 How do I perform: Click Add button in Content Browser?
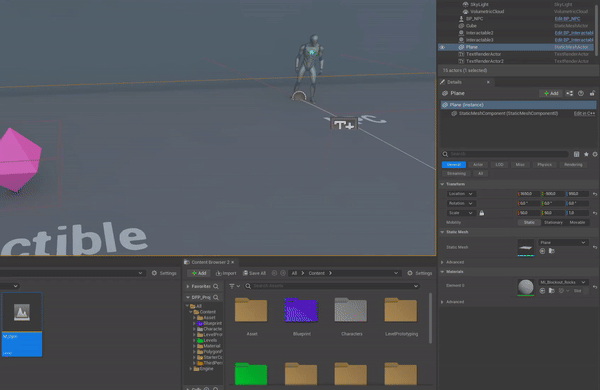(x=199, y=273)
